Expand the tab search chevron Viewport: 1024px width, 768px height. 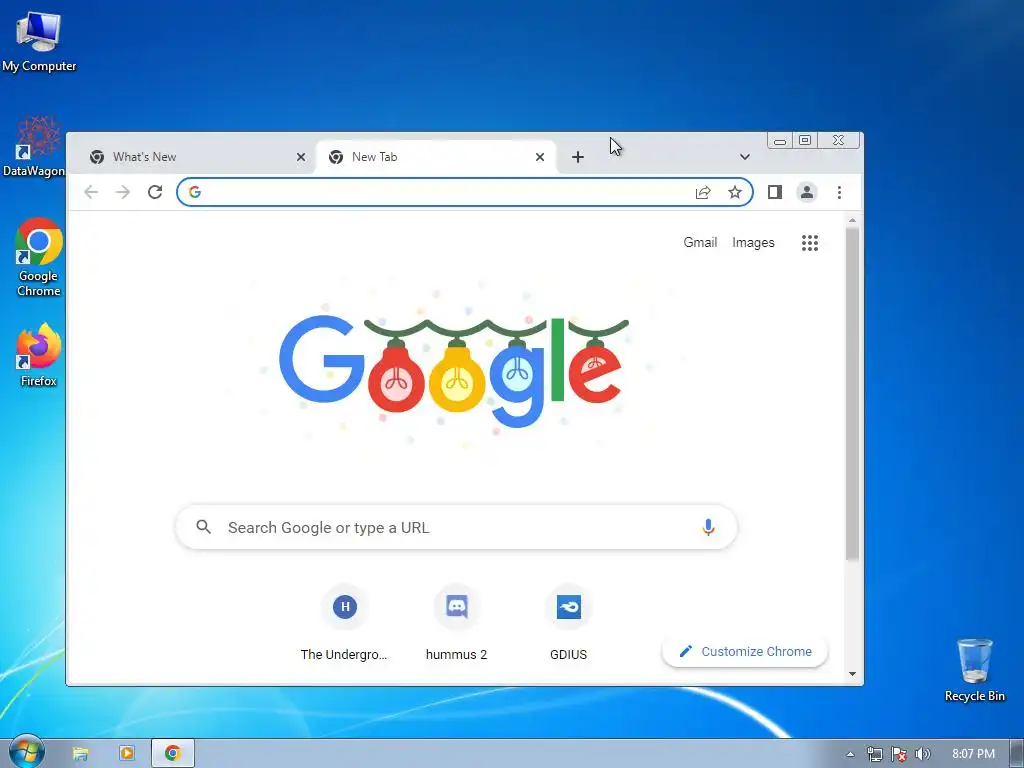coord(744,157)
